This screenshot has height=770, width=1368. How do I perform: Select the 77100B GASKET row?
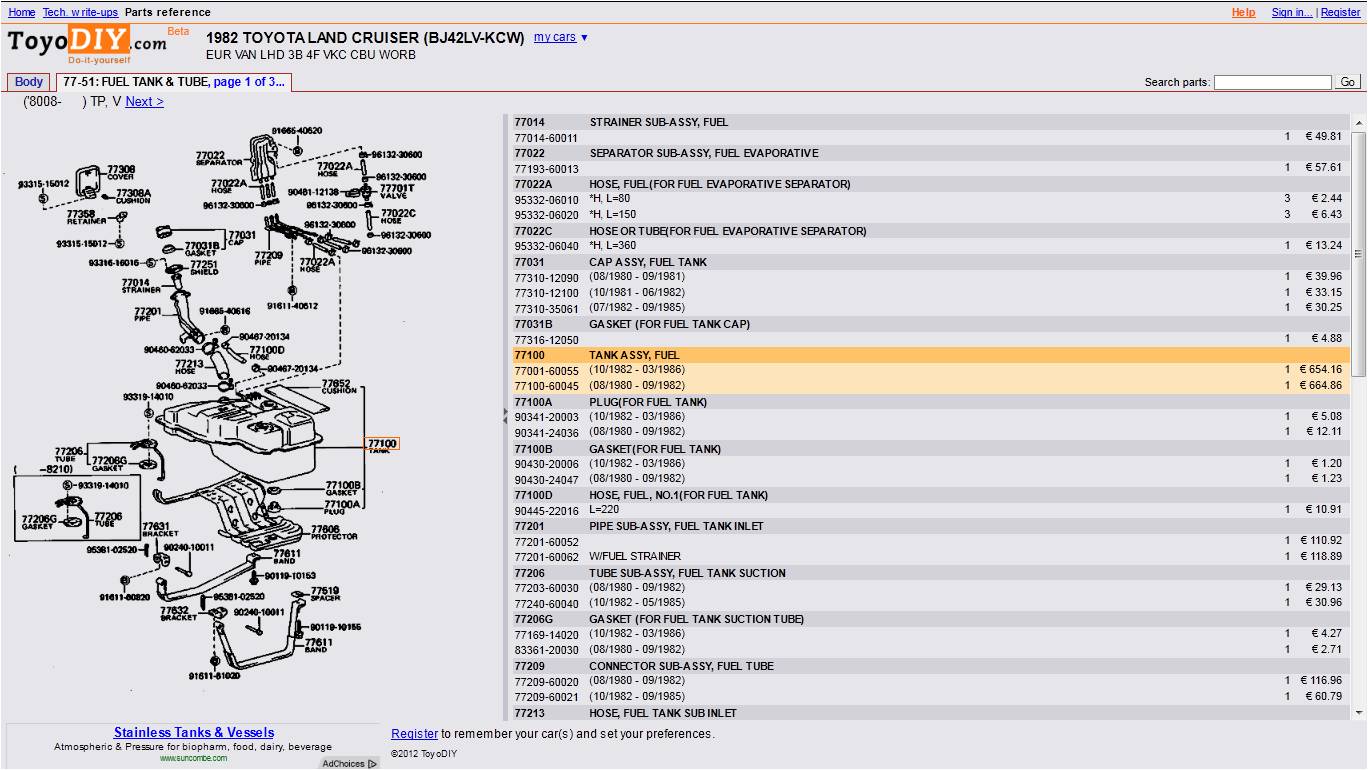[931, 449]
